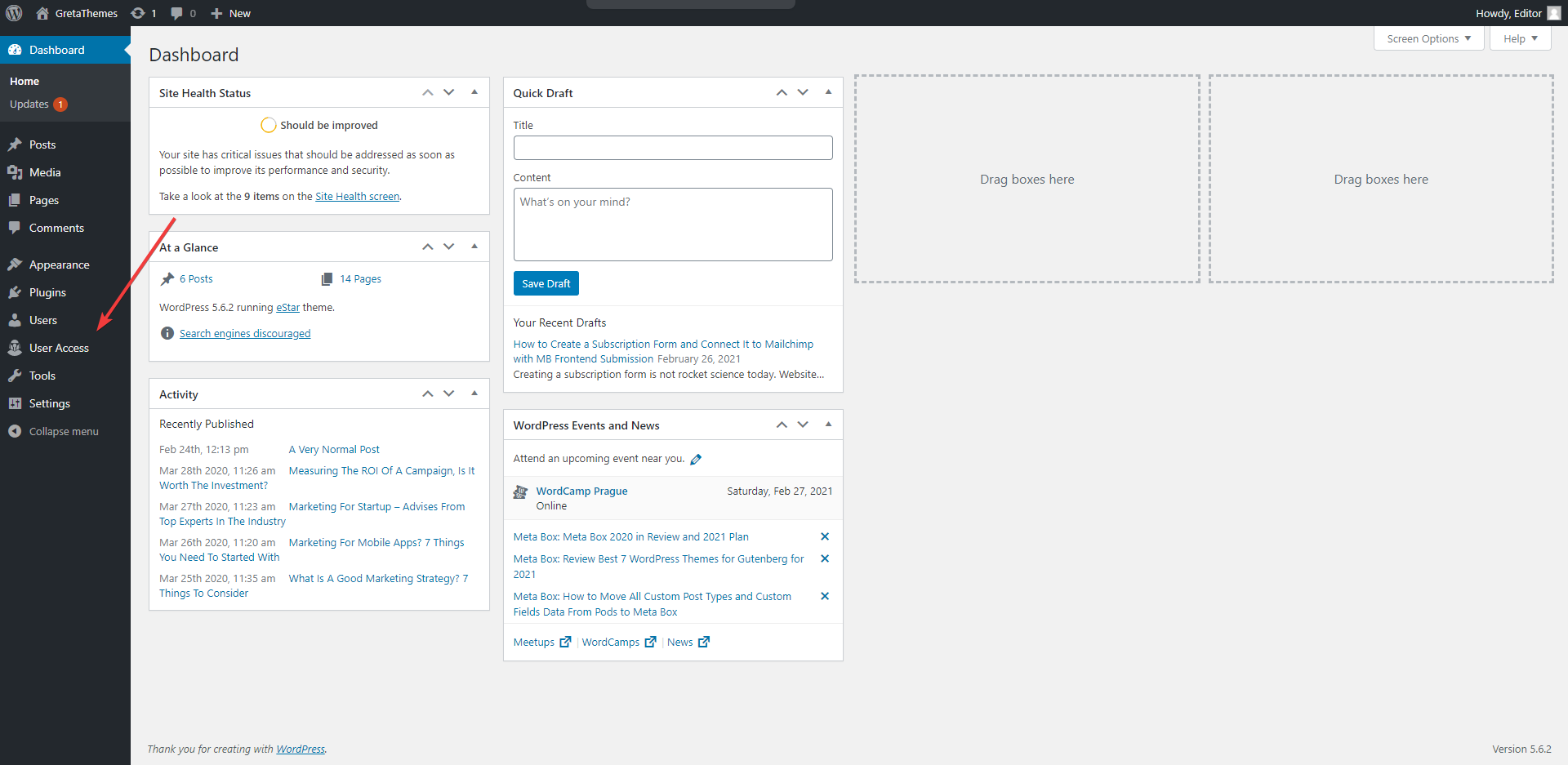Open the WordCamp Prague event link
The width and height of the screenshot is (1568, 765).
[581, 491]
